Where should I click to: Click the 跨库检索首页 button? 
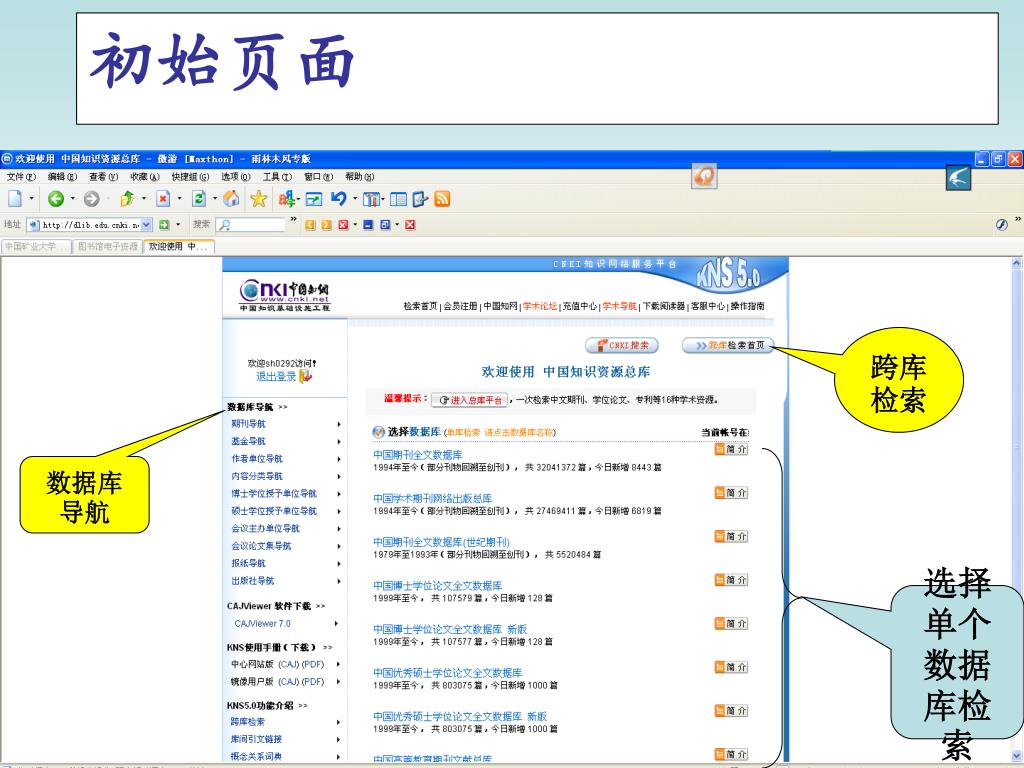pyautogui.click(x=728, y=345)
